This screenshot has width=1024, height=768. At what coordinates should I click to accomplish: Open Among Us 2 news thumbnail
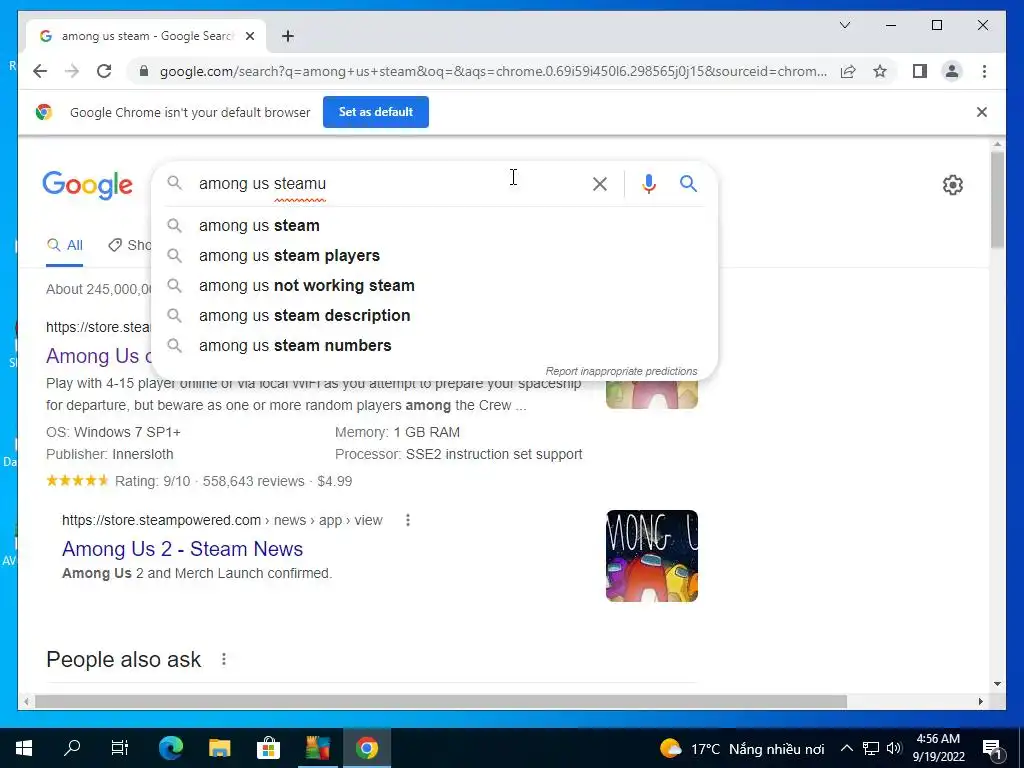(x=651, y=556)
